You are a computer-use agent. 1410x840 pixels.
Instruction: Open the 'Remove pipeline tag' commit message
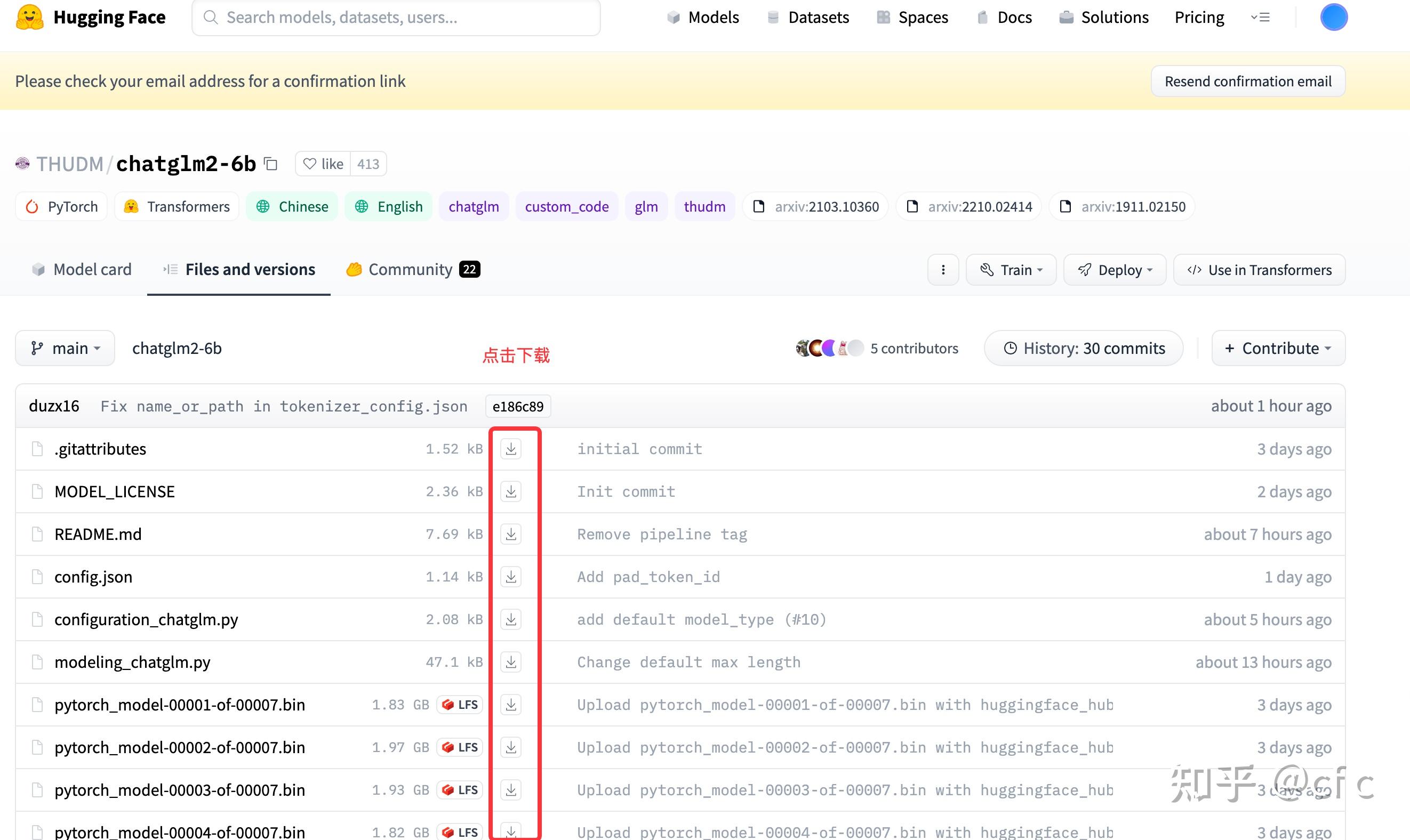click(662, 535)
